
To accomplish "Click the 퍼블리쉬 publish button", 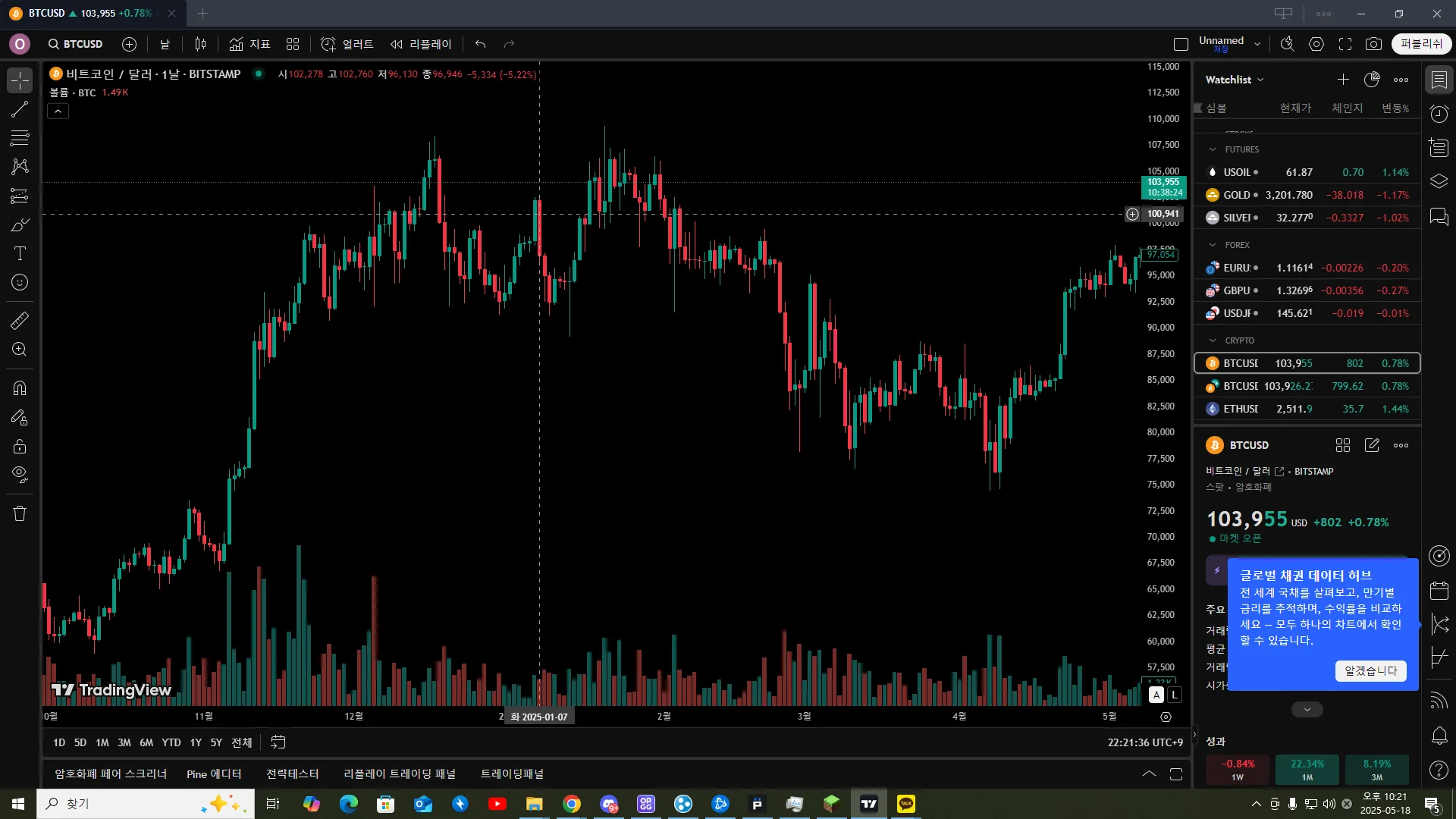I will pos(1421,44).
